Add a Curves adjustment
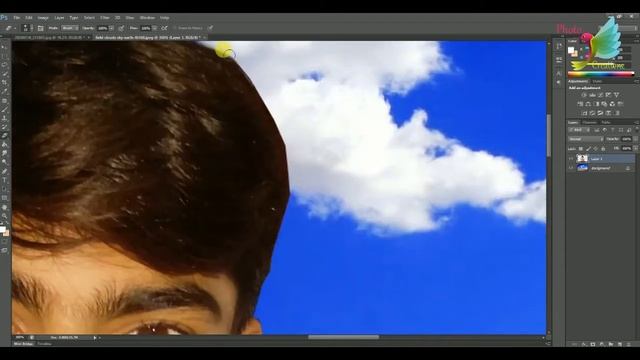This screenshot has width=640, height=360. pos(600,95)
